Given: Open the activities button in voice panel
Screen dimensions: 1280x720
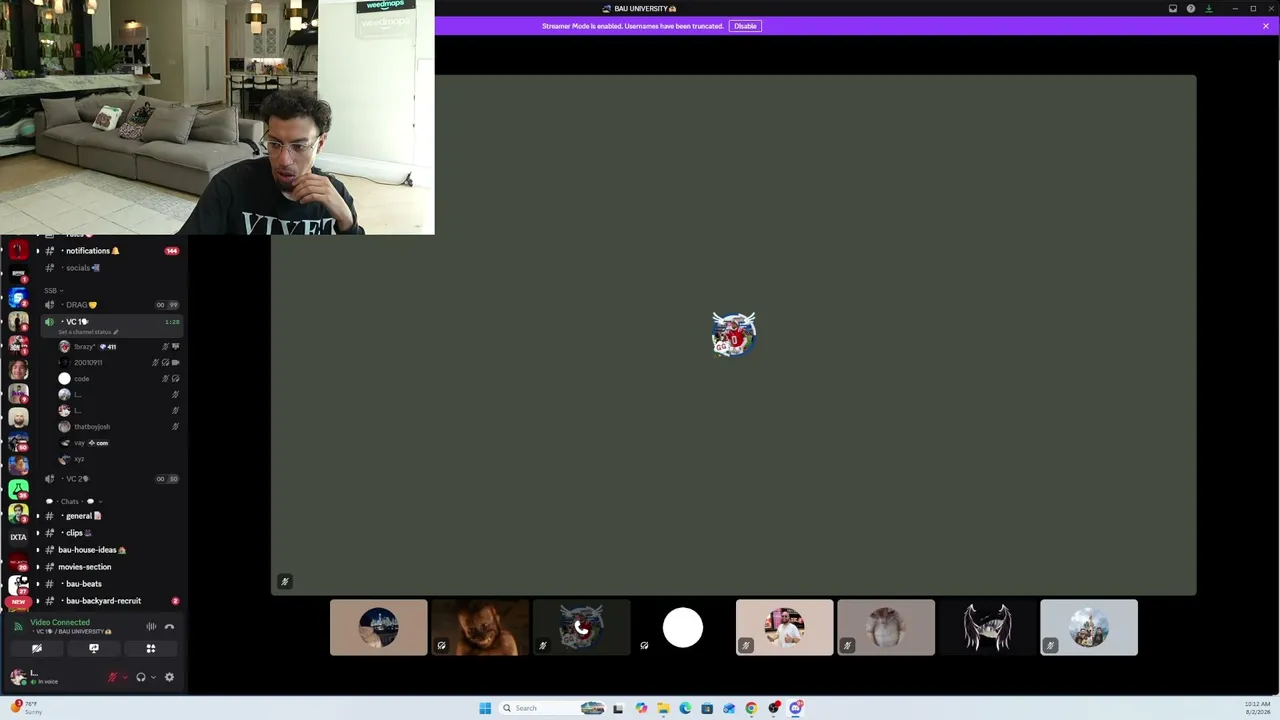Looking at the screenshot, I should pyautogui.click(x=151, y=648).
